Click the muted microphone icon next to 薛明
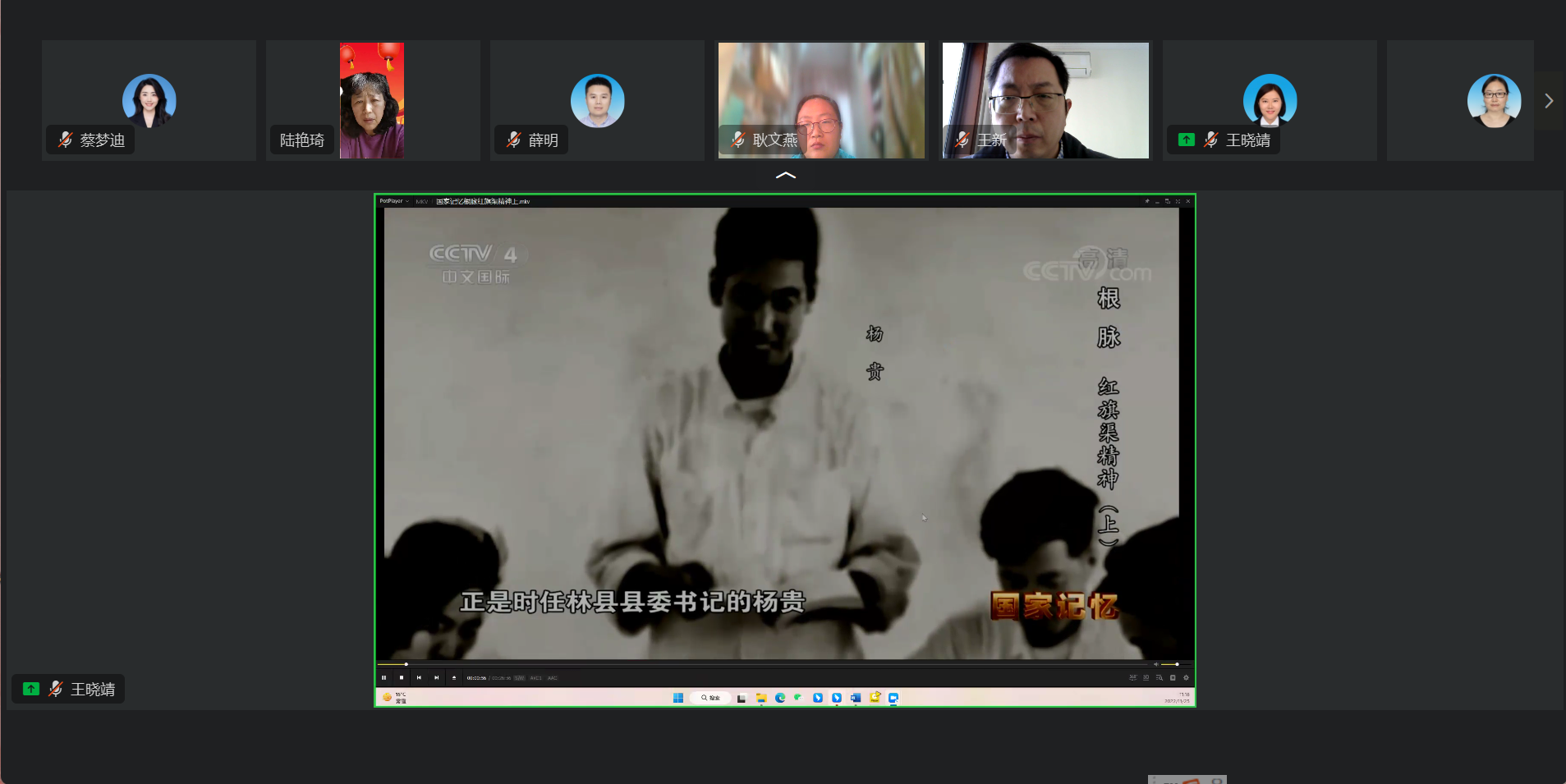 click(x=514, y=140)
